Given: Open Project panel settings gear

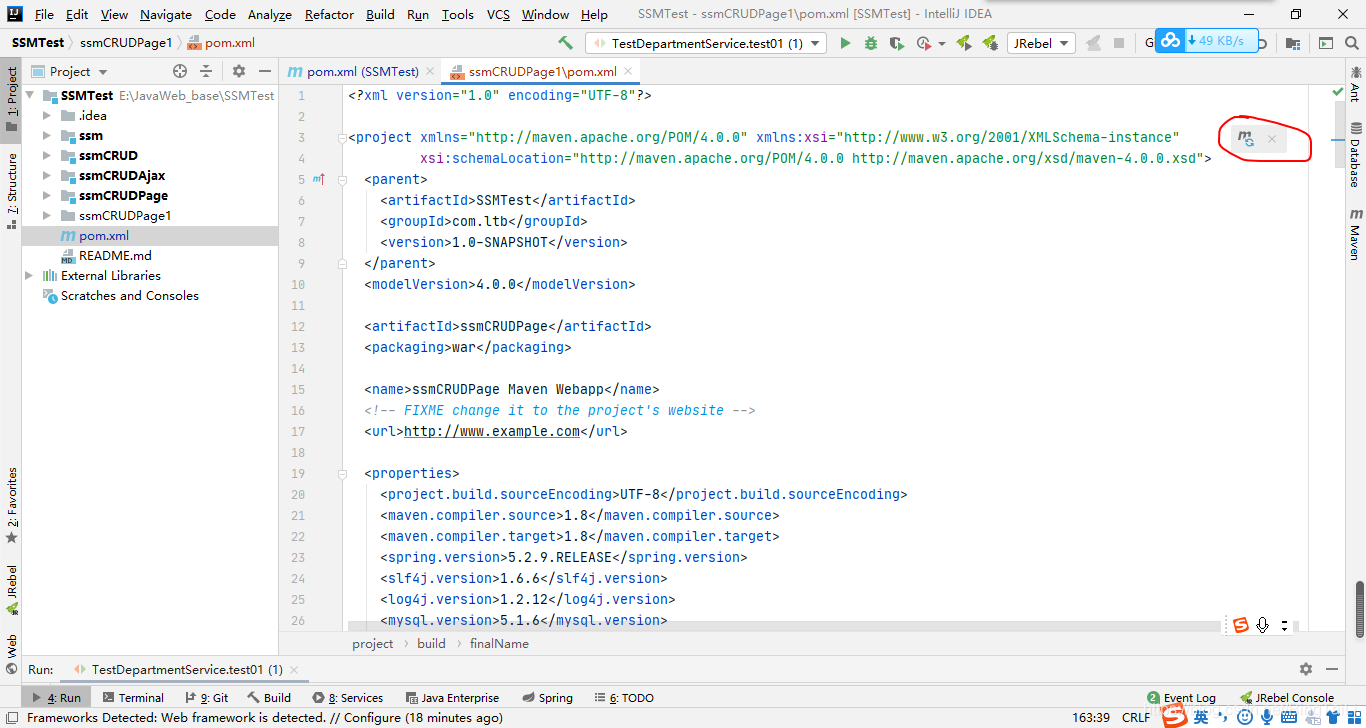Looking at the screenshot, I should 239,71.
